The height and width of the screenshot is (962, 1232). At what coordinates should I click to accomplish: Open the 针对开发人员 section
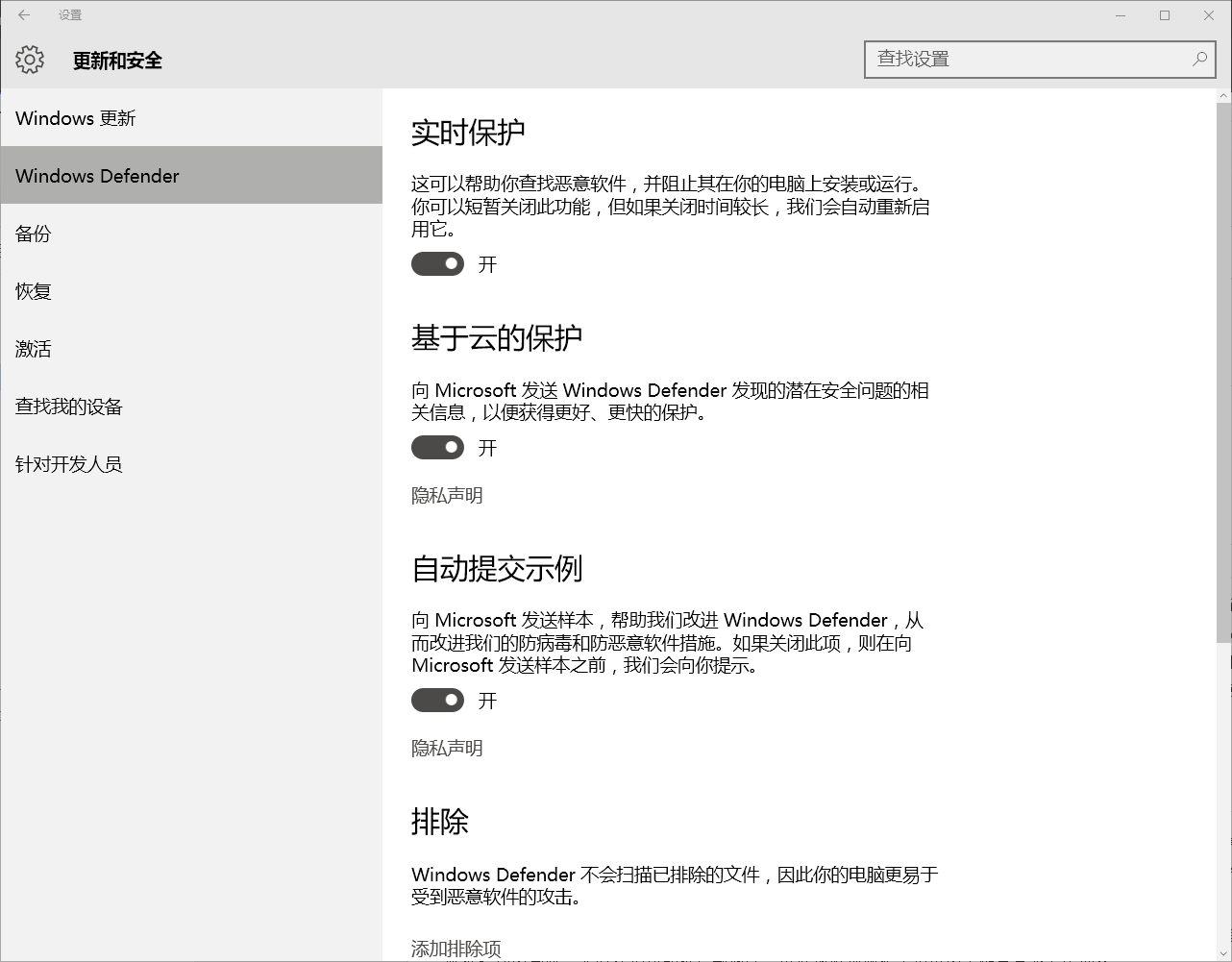pyautogui.click(x=191, y=464)
